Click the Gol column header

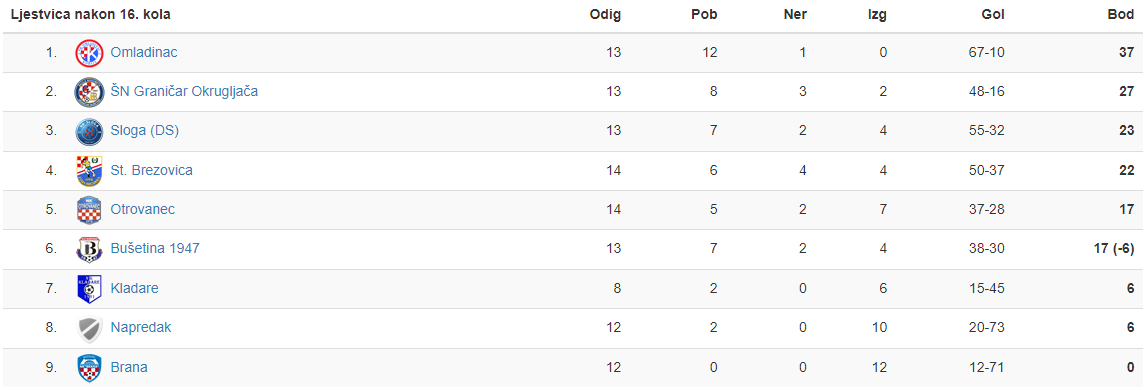click(x=994, y=15)
